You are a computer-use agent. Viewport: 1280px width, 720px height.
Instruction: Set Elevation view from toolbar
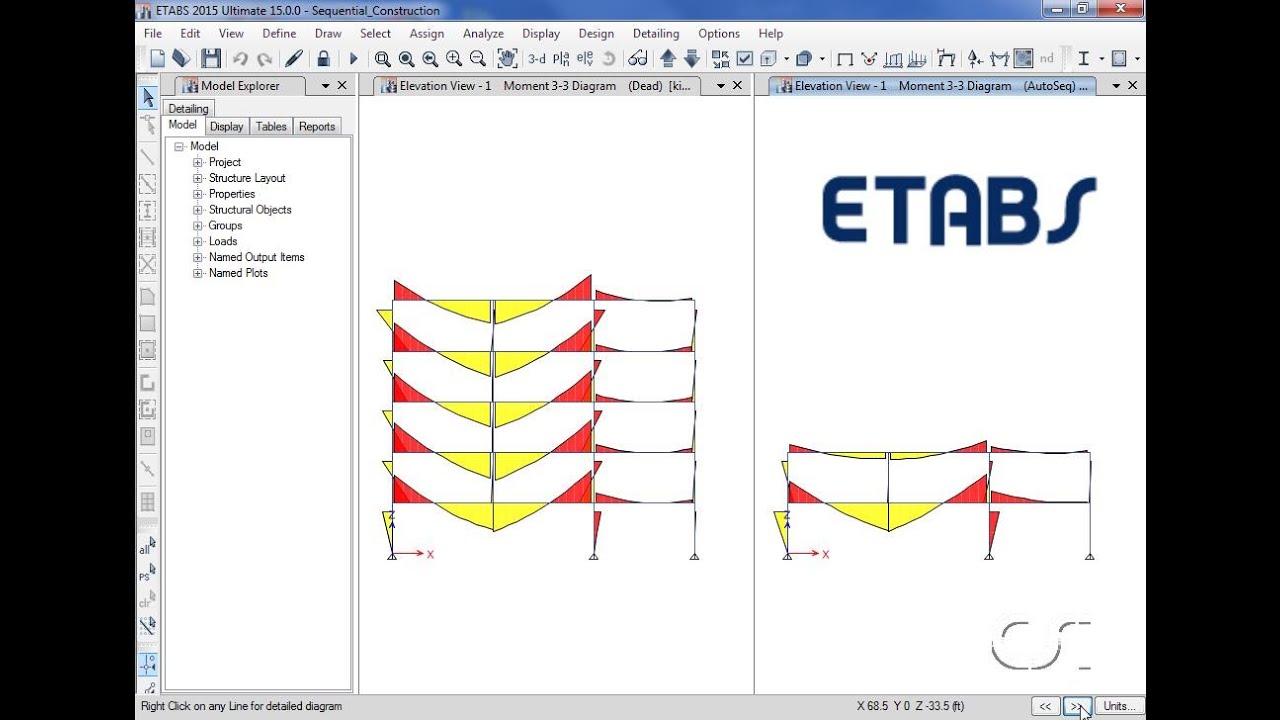coord(584,59)
